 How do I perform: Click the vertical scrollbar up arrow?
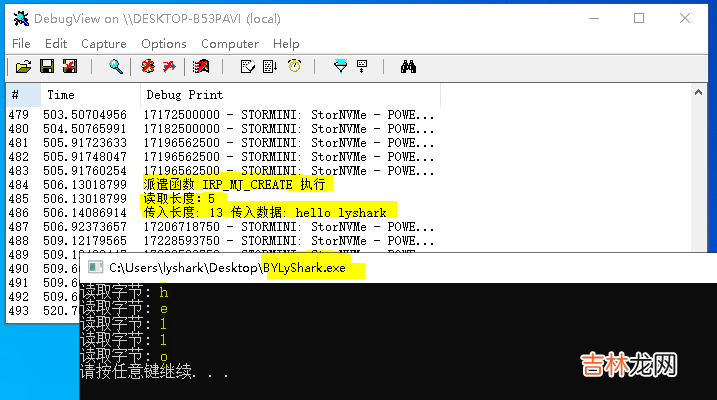click(700, 93)
